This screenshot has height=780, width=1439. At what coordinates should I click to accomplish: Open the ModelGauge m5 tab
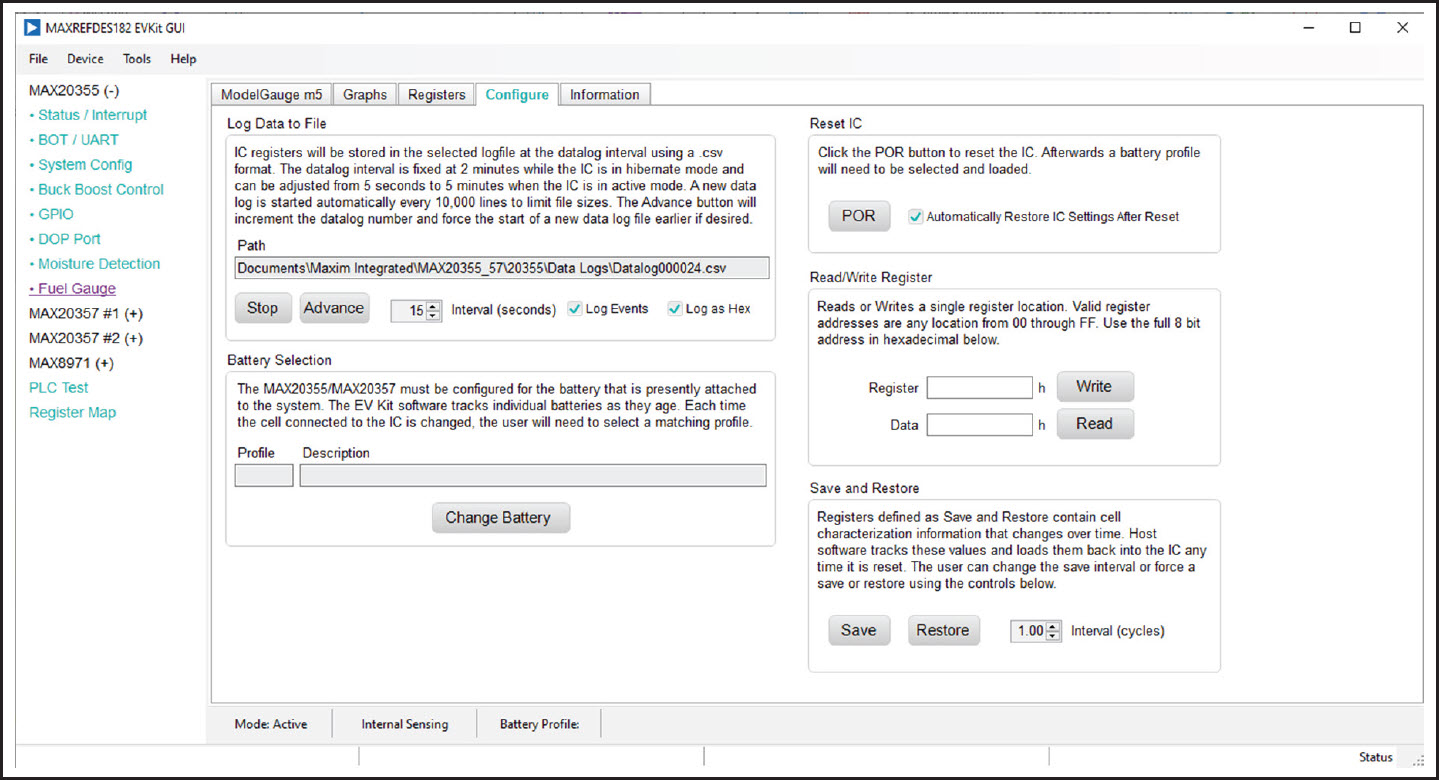[x=271, y=95]
